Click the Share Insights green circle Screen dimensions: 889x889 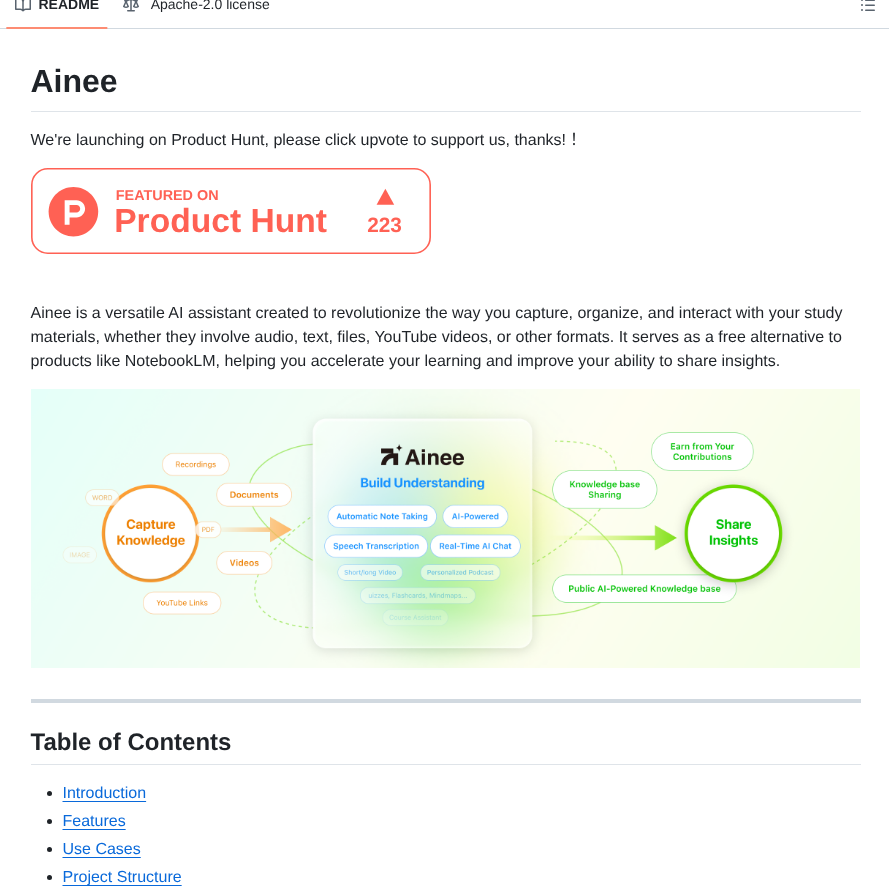tap(733, 533)
